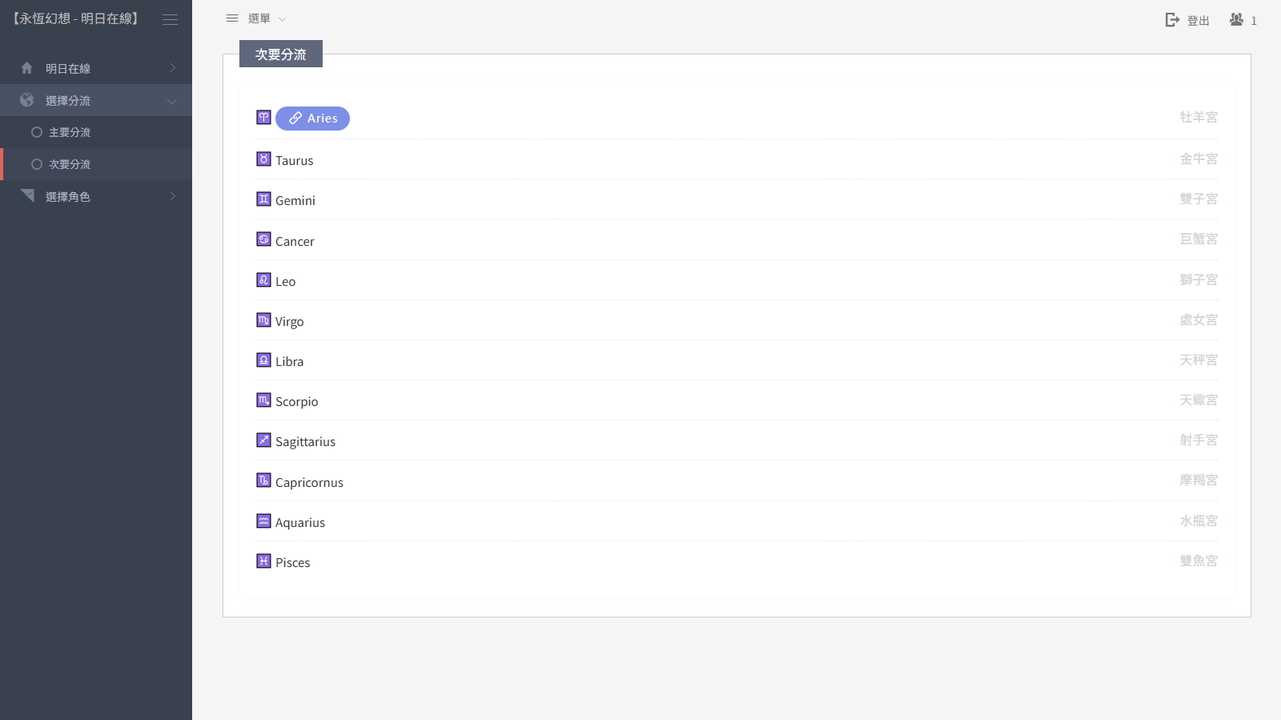Click the 摩羯宮 label
The image size is (1281, 720).
coord(1198,480)
